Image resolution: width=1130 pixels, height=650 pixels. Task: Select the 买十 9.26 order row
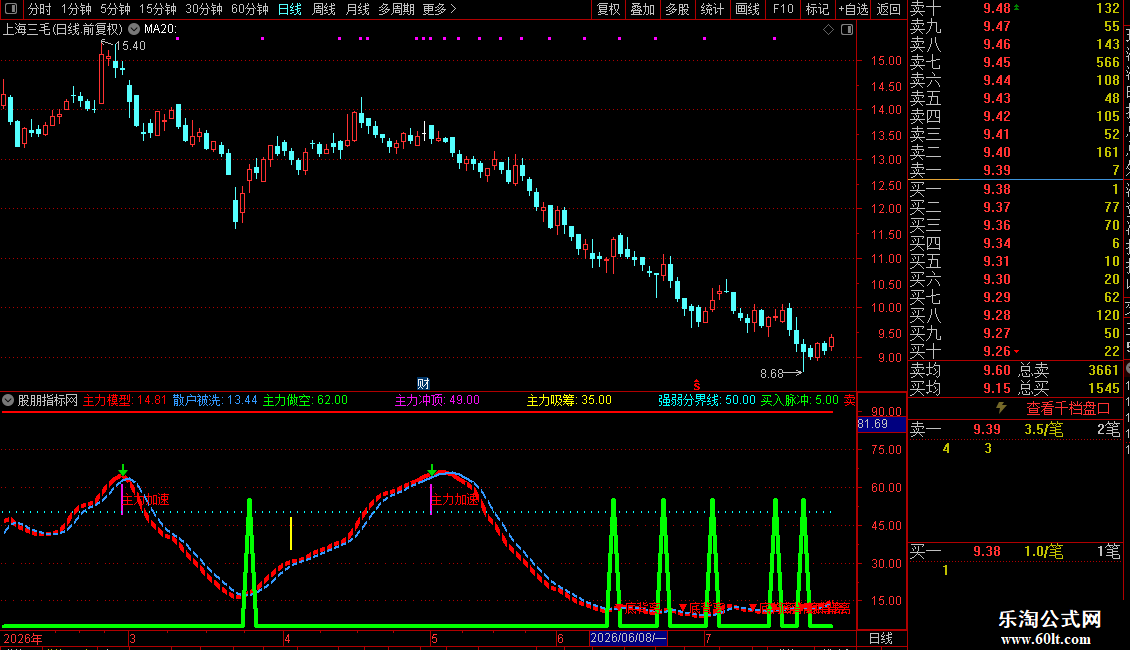(1015, 352)
